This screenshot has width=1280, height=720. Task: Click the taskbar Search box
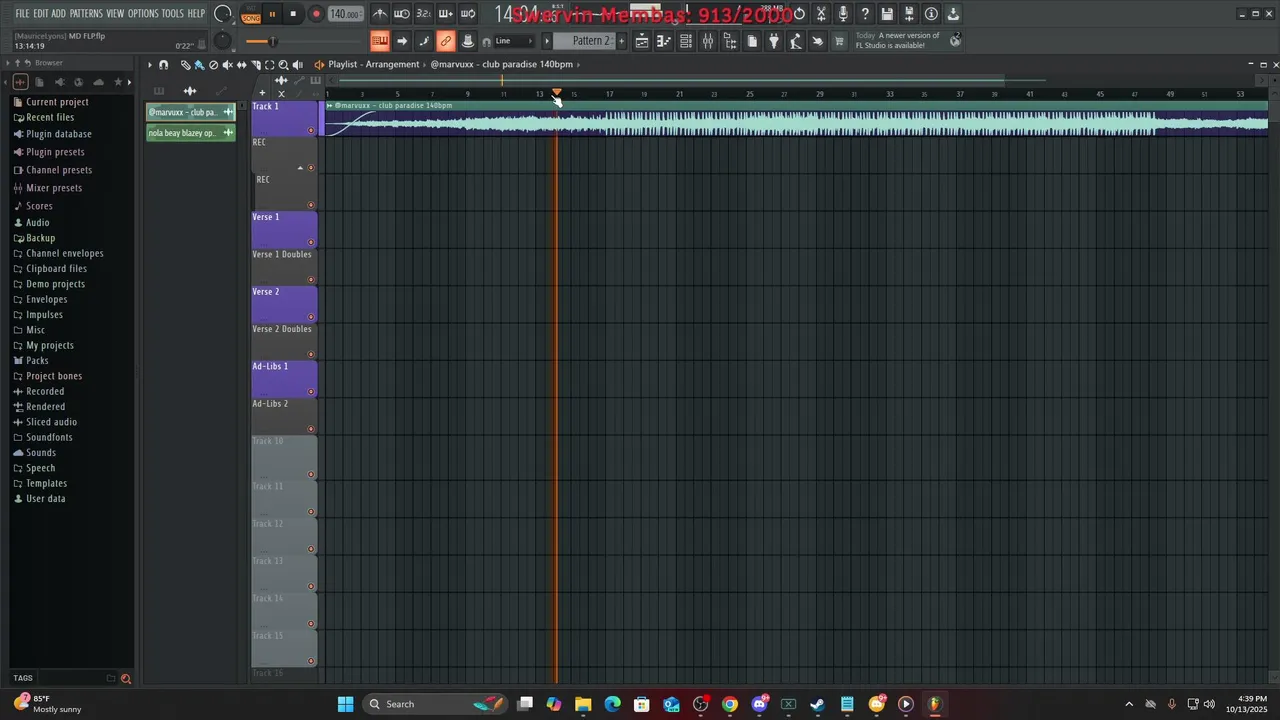coord(433,704)
